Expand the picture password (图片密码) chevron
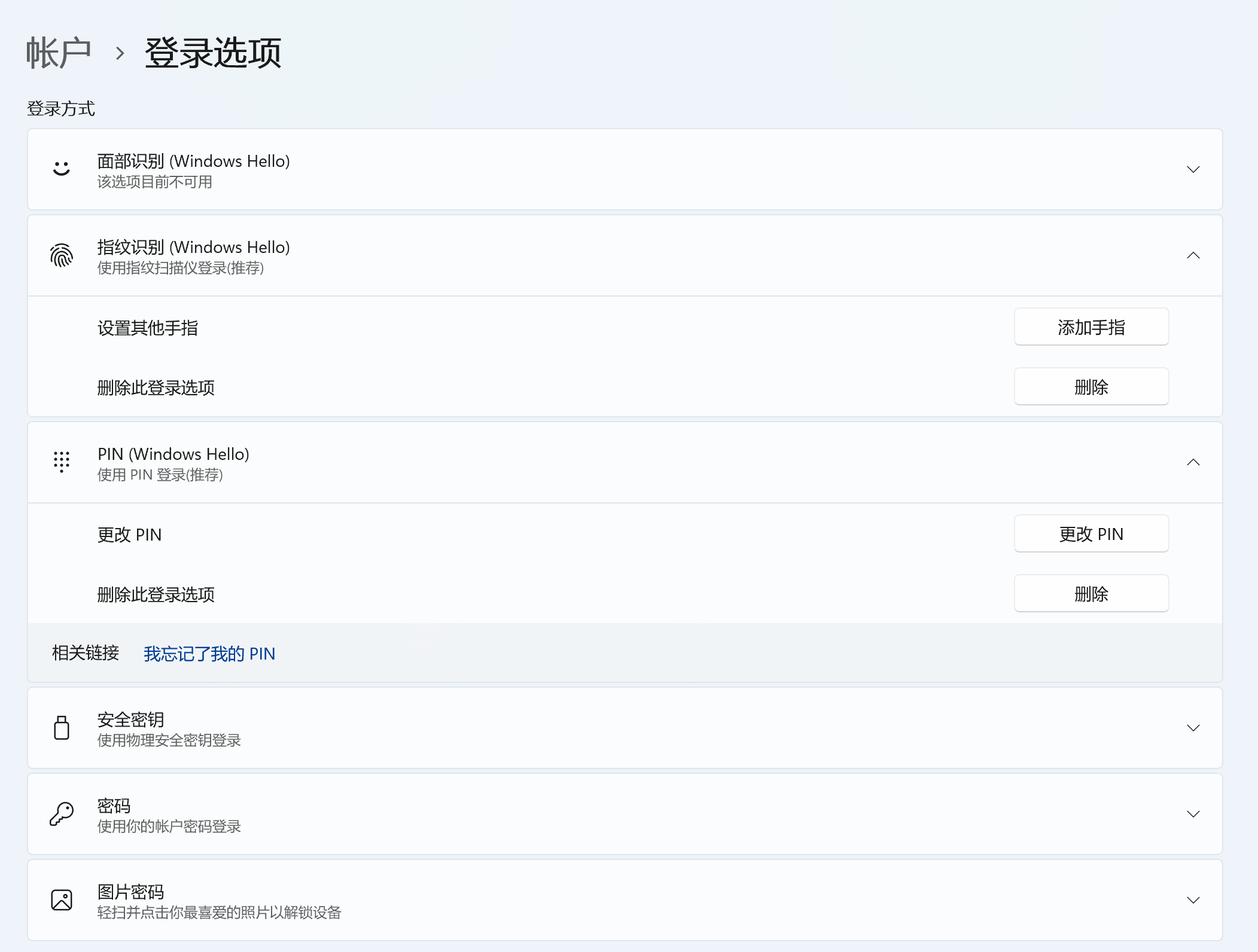The image size is (1258, 952). pos(1193,900)
